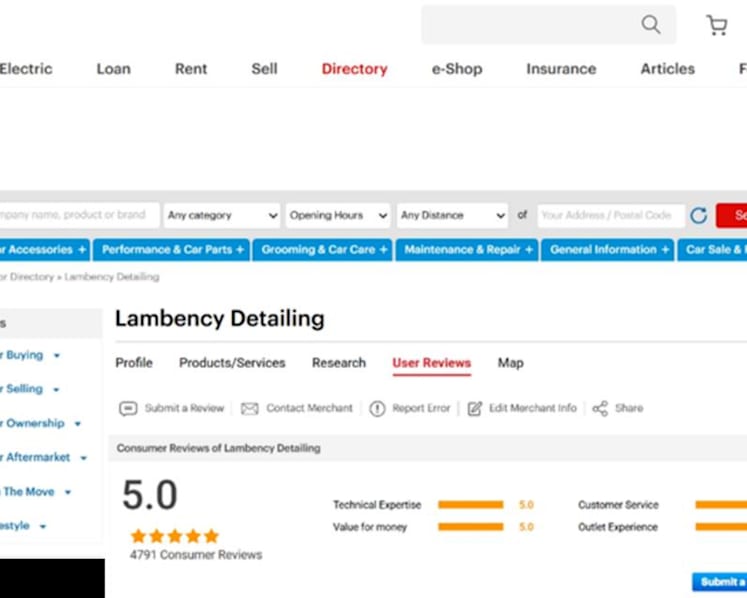
Task: Expand Maintenance & Repair category
Action: [x=467, y=250]
